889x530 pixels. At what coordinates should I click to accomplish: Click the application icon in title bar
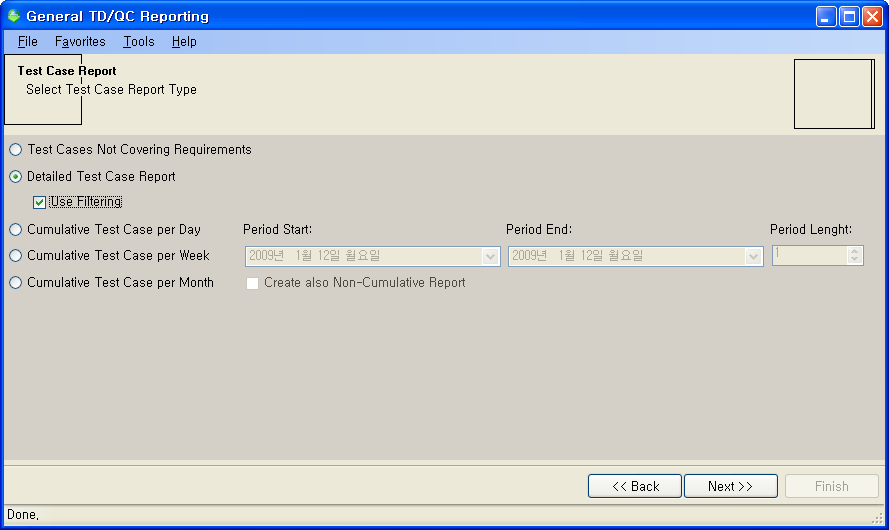point(14,16)
